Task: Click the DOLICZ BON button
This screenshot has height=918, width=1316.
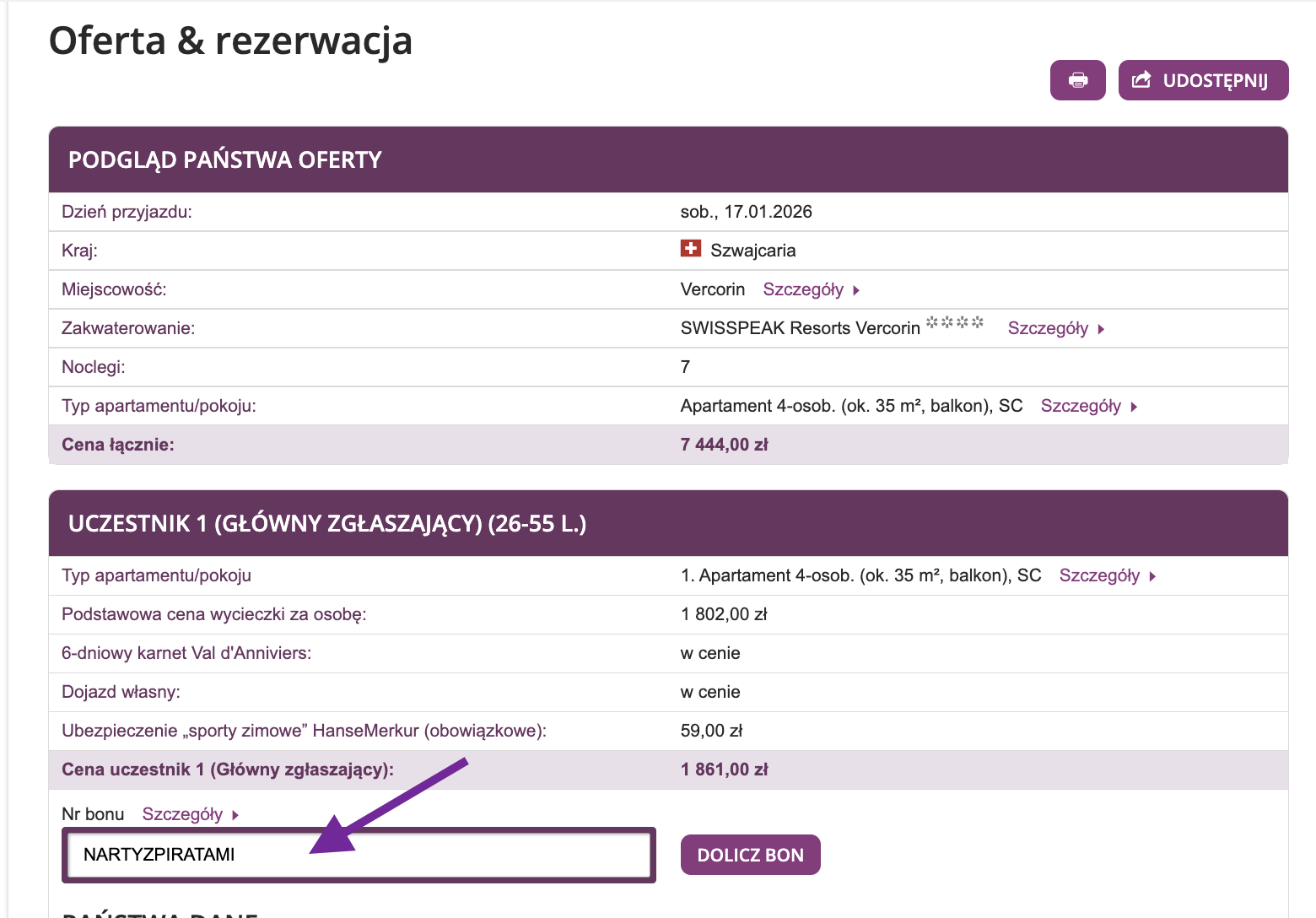Action: click(750, 854)
